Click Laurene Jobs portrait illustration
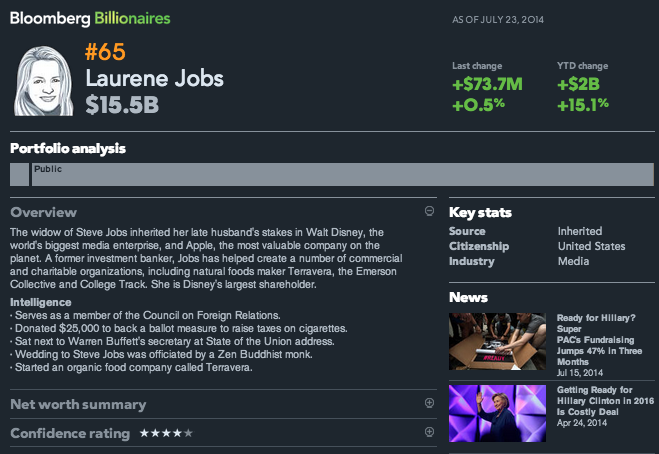Screen dimensions: 659x454 tap(43, 81)
